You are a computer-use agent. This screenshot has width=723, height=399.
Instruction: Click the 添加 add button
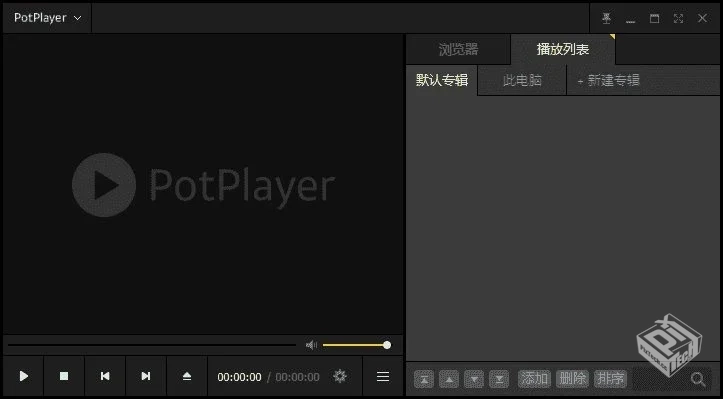(x=534, y=379)
